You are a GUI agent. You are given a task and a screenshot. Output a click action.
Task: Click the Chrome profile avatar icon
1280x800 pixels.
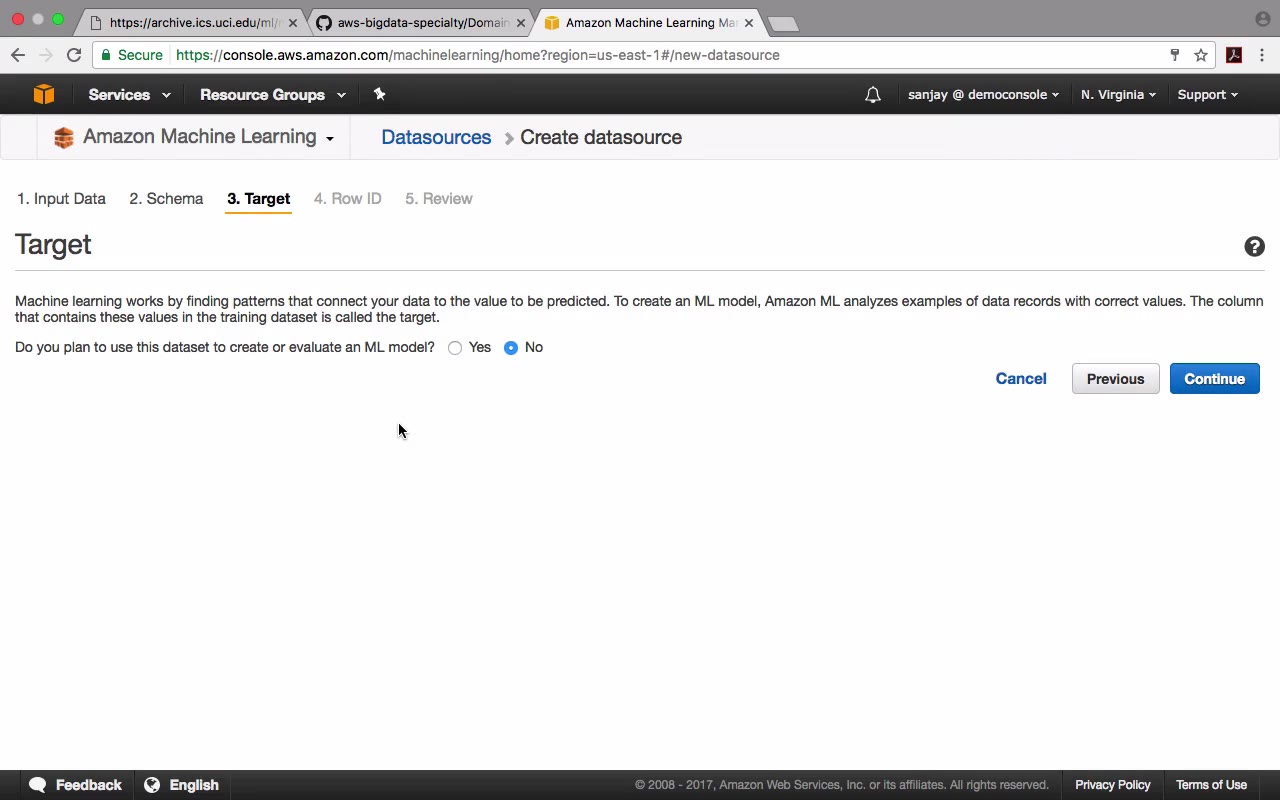pyautogui.click(x=1262, y=19)
